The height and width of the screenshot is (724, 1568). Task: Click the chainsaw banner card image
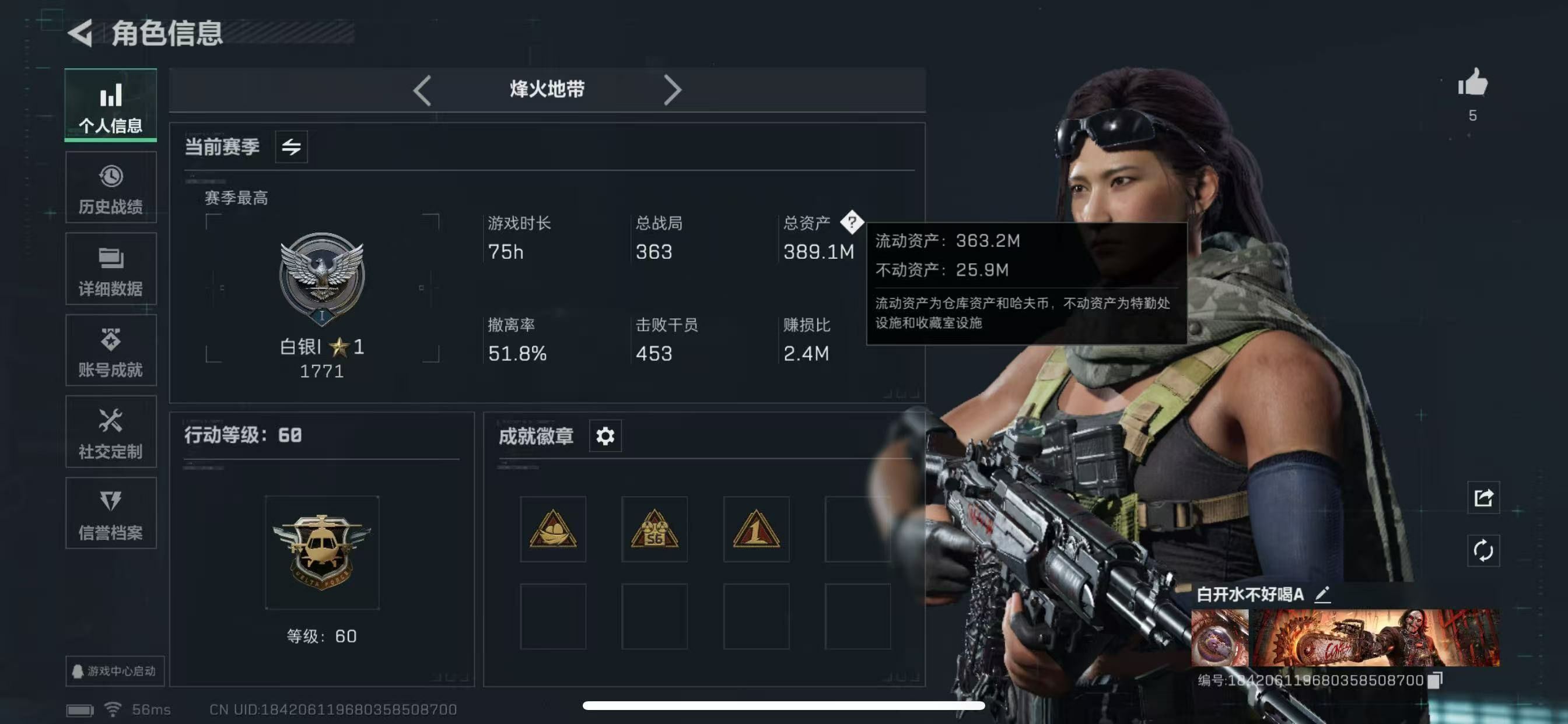click(x=1374, y=637)
